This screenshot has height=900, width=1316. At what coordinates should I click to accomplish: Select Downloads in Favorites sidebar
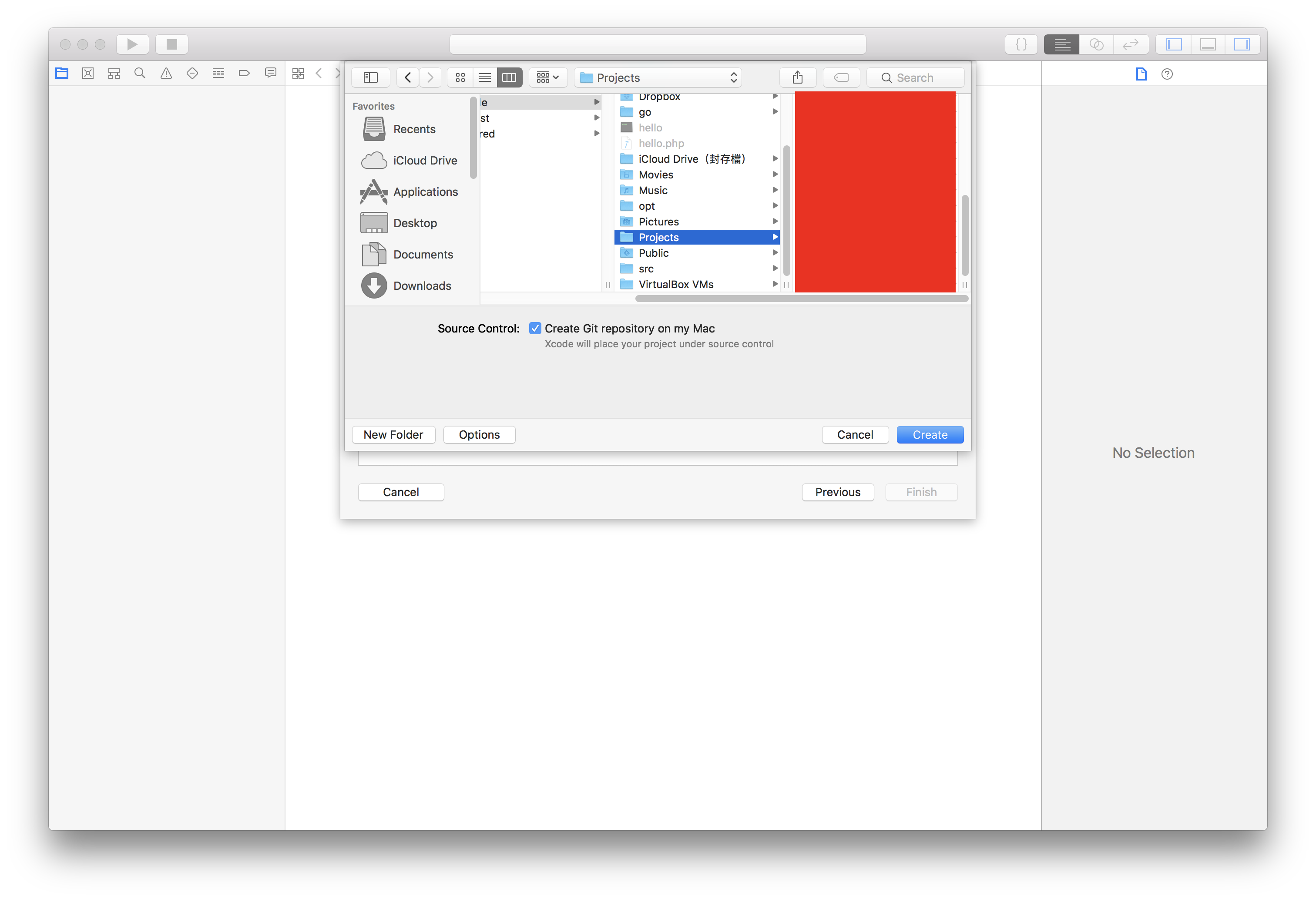tap(421, 286)
